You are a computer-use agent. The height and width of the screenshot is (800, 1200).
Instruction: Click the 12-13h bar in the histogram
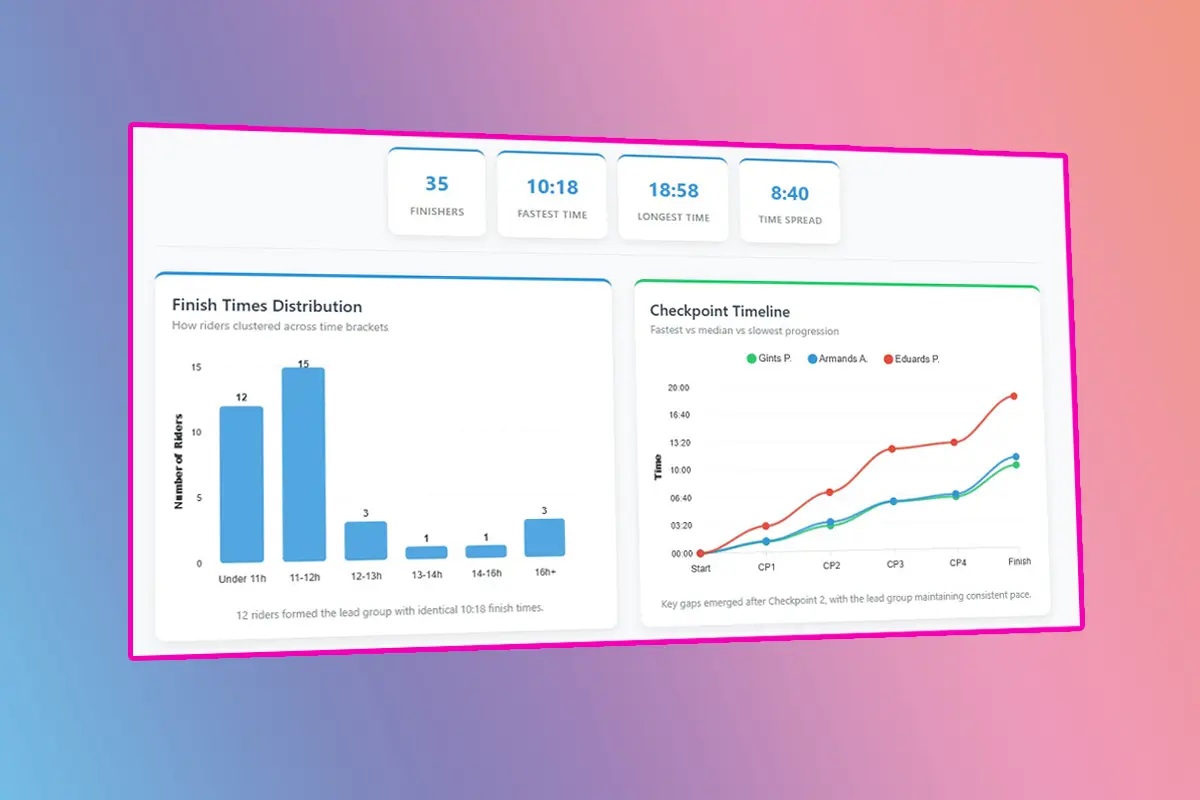point(366,541)
